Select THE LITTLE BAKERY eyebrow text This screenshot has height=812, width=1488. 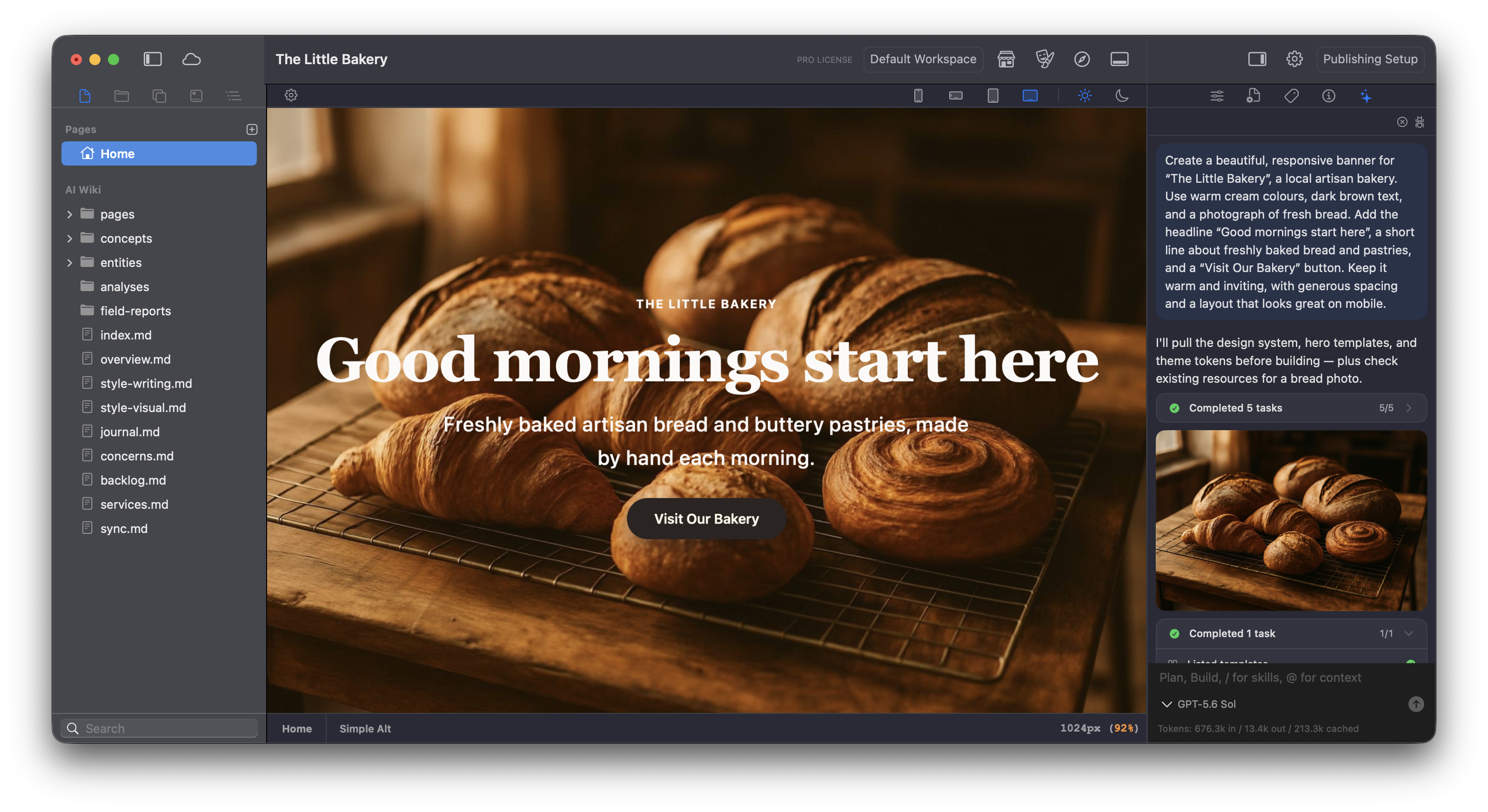[706, 304]
